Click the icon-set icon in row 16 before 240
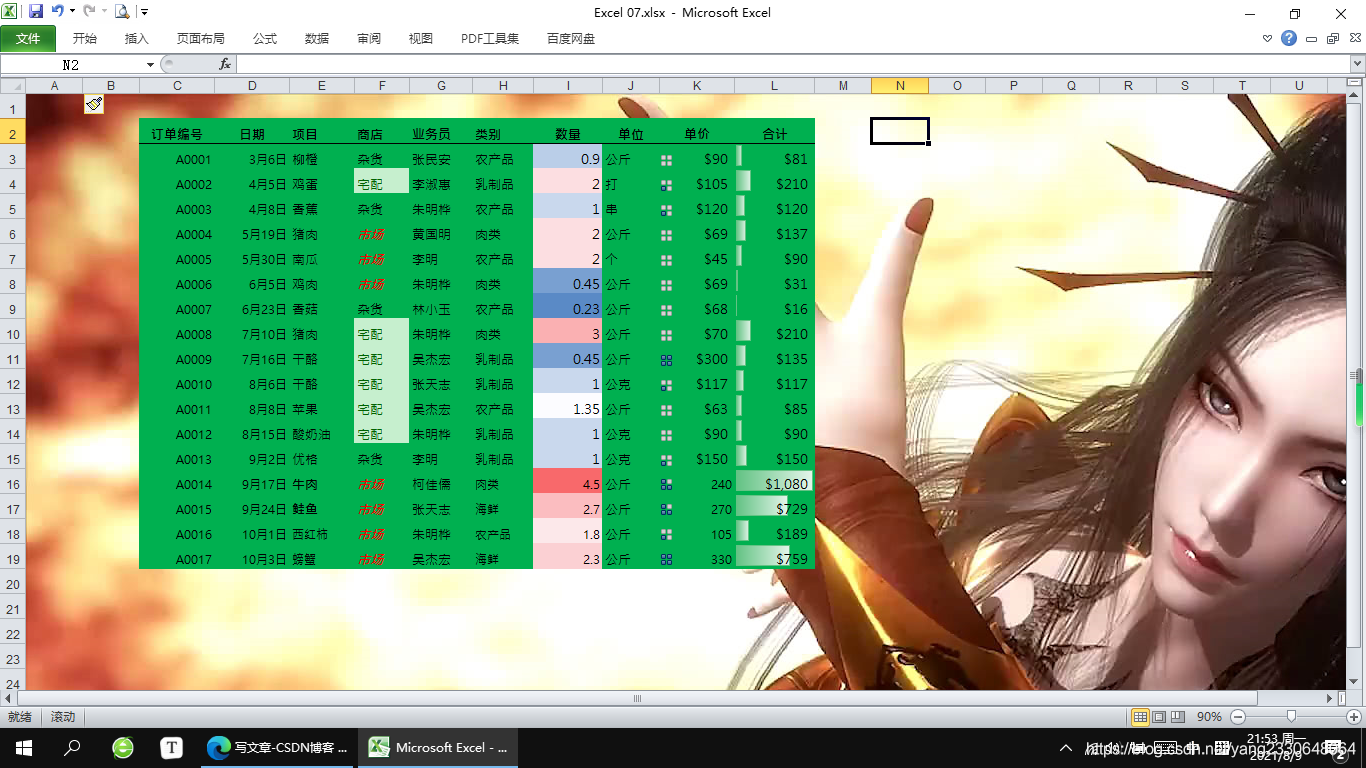This screenshot has width=1366, height=768. pos(666,485)
